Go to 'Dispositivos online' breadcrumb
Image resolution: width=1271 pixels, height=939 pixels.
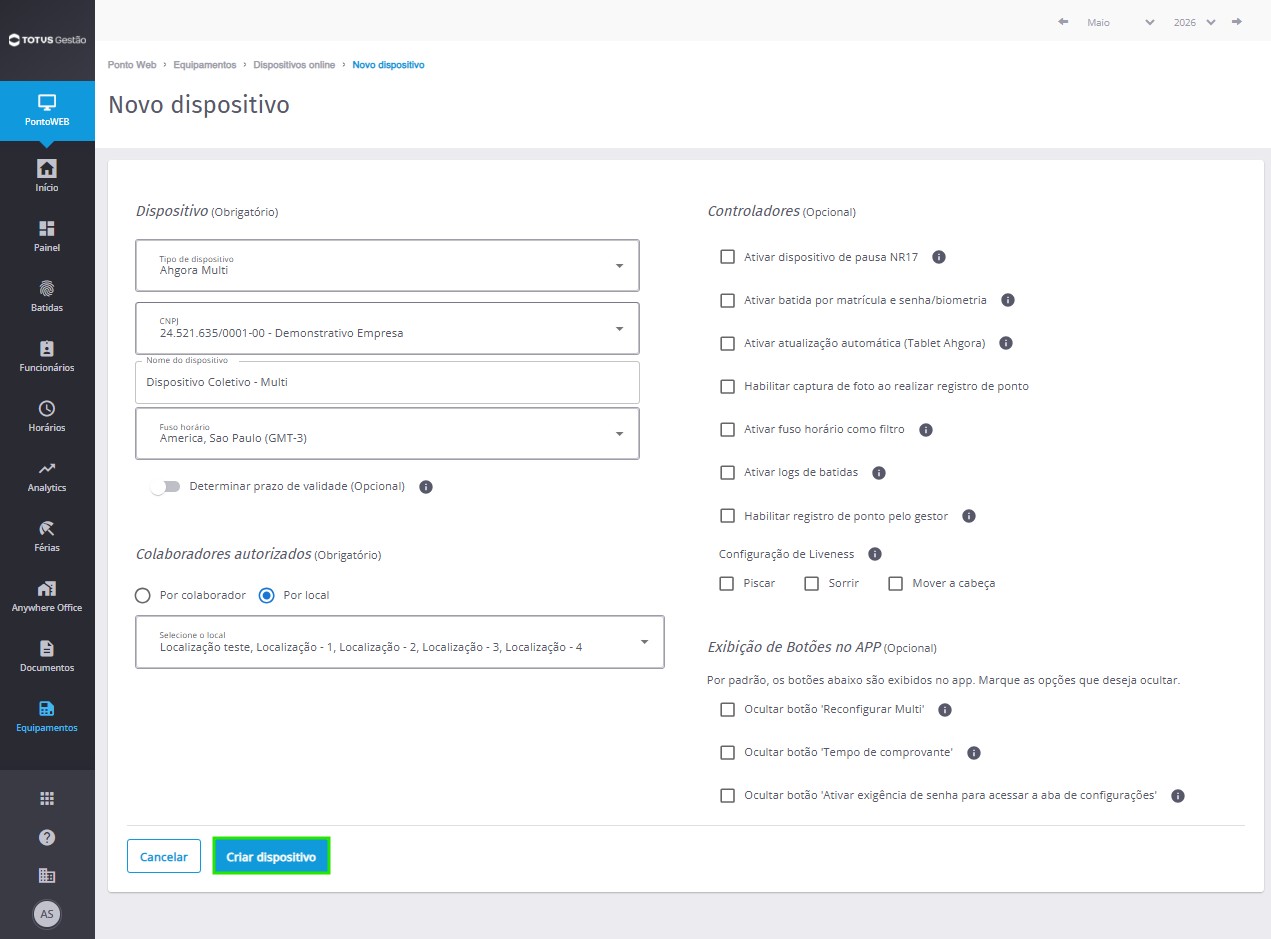click(x=294, y=65)
